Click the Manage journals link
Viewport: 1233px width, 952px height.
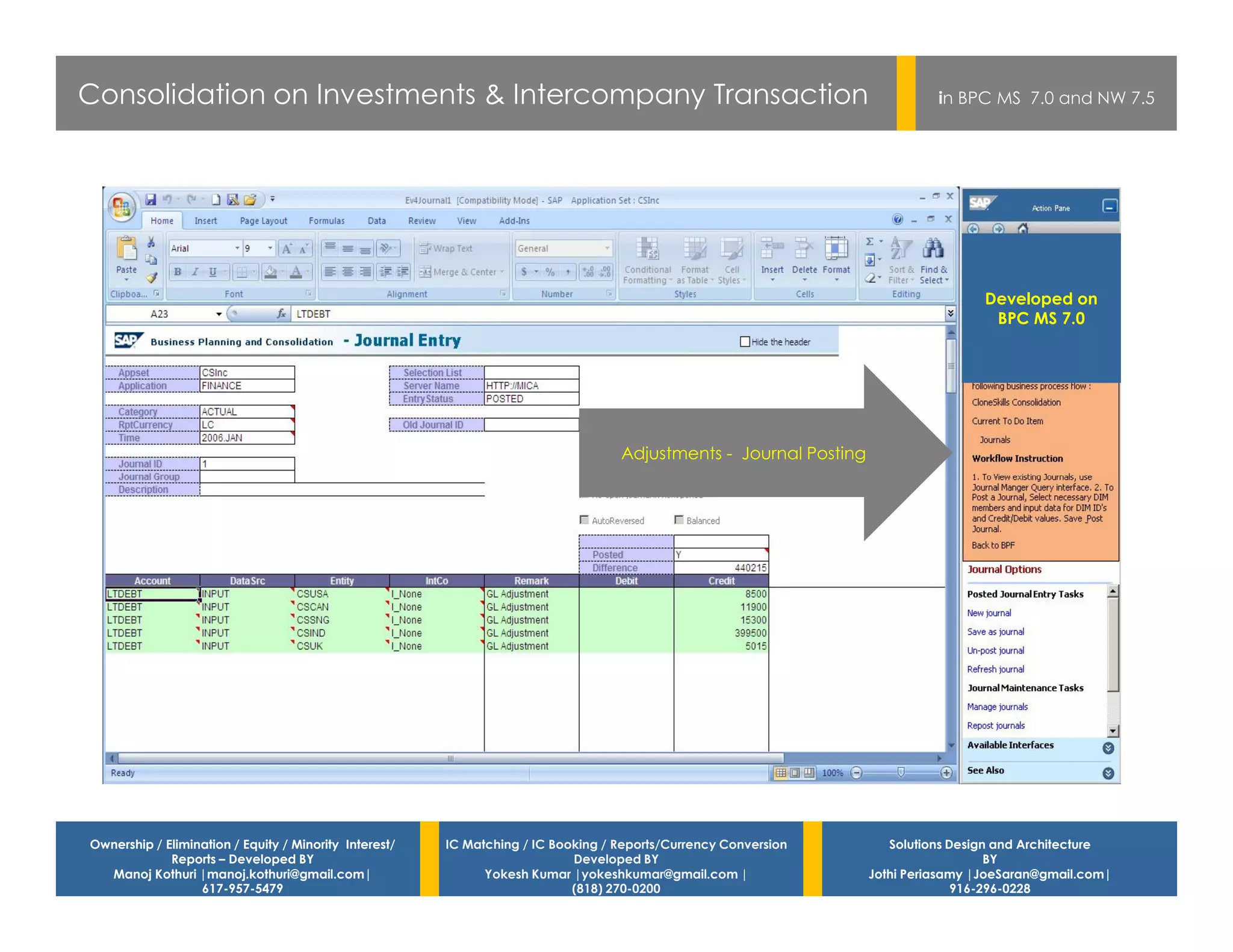tap(997, 706)
